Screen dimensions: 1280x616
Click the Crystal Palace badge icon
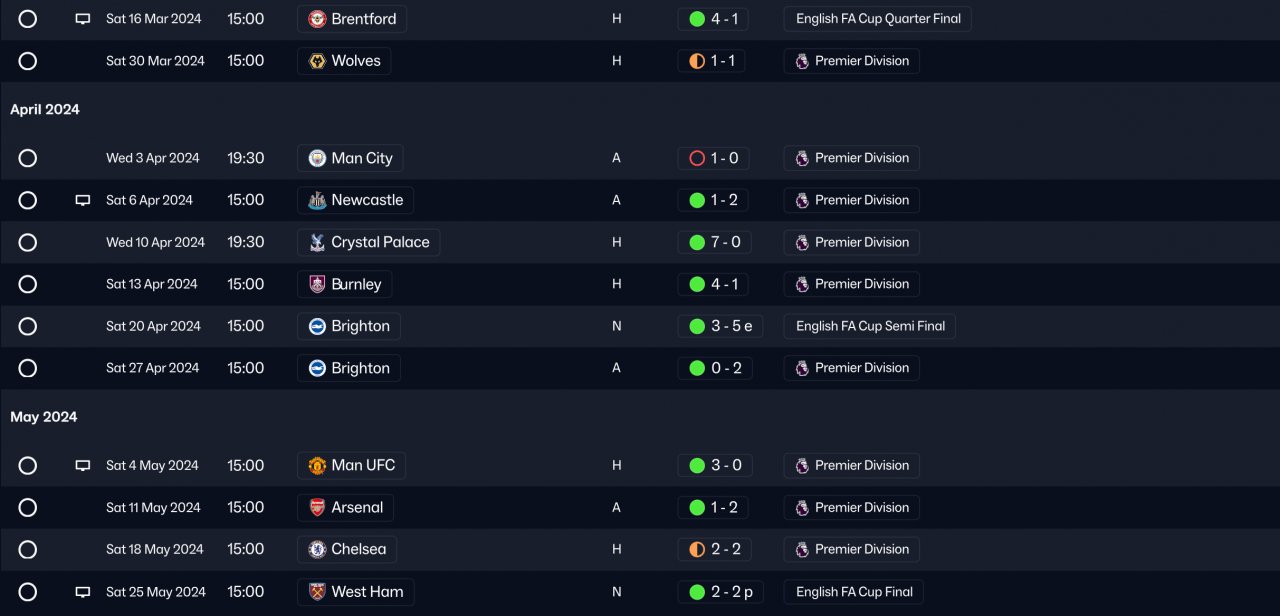tap(317, 242)
